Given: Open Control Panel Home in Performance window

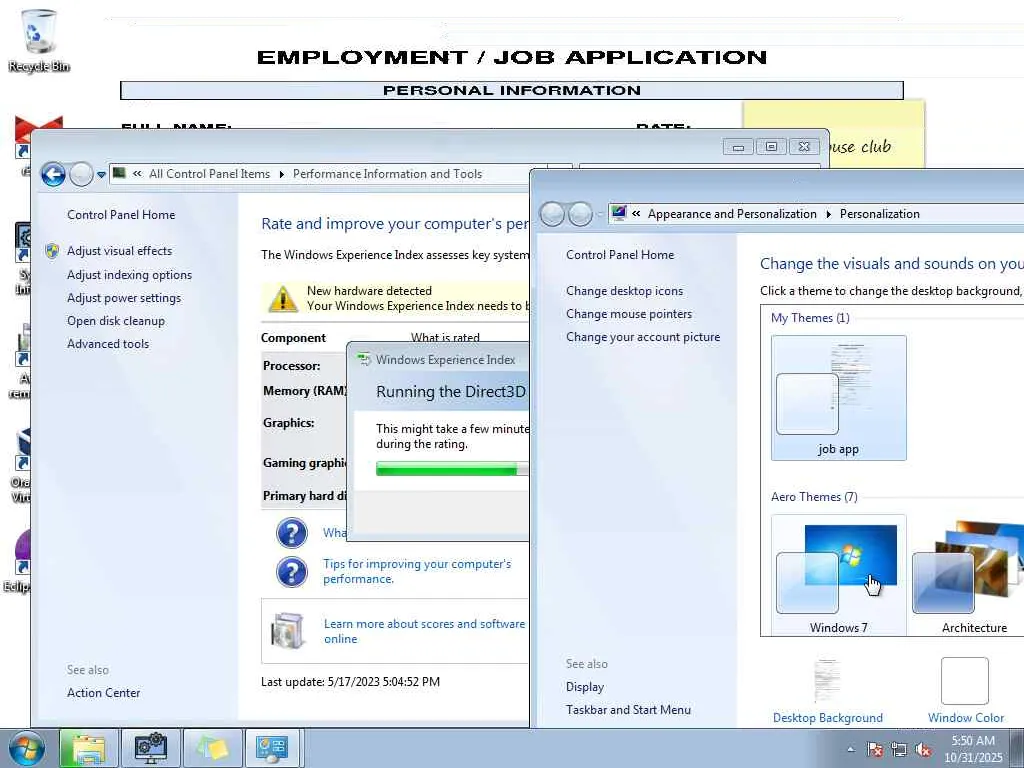Looking at the screenshot, I should pyautogui.click(x=121, y=215).
